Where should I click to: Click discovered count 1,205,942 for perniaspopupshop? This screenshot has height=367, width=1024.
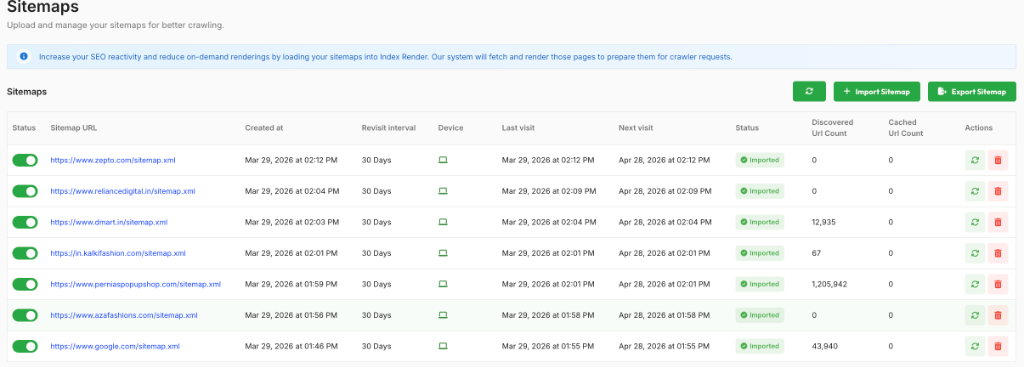829,284
